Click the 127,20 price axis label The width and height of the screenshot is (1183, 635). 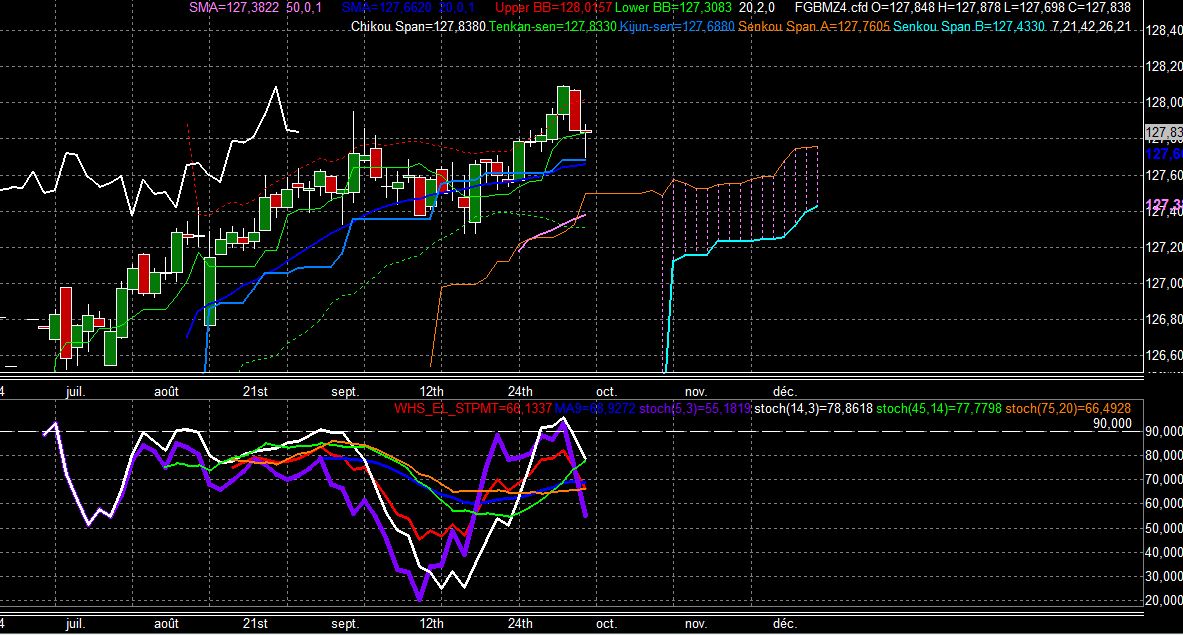click(1163, 247)
